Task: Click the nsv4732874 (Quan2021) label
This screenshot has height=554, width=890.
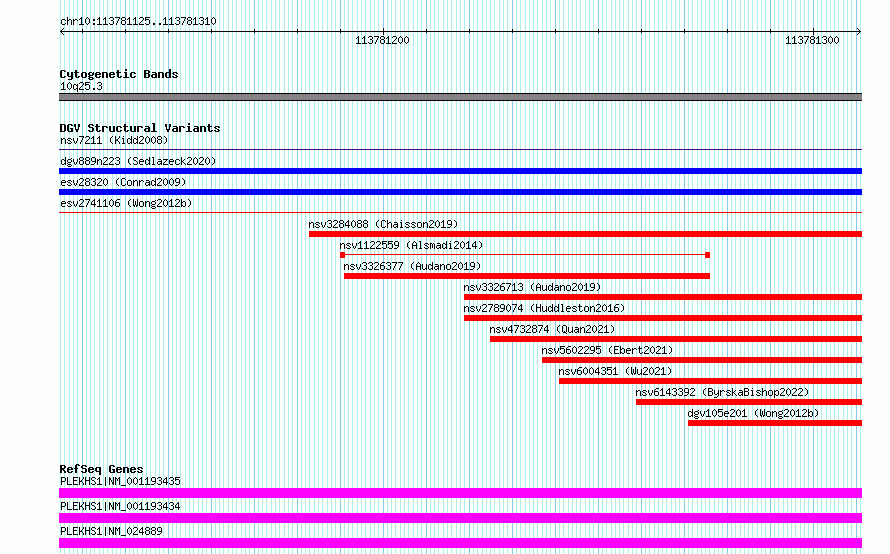Action: coord(552,329)
